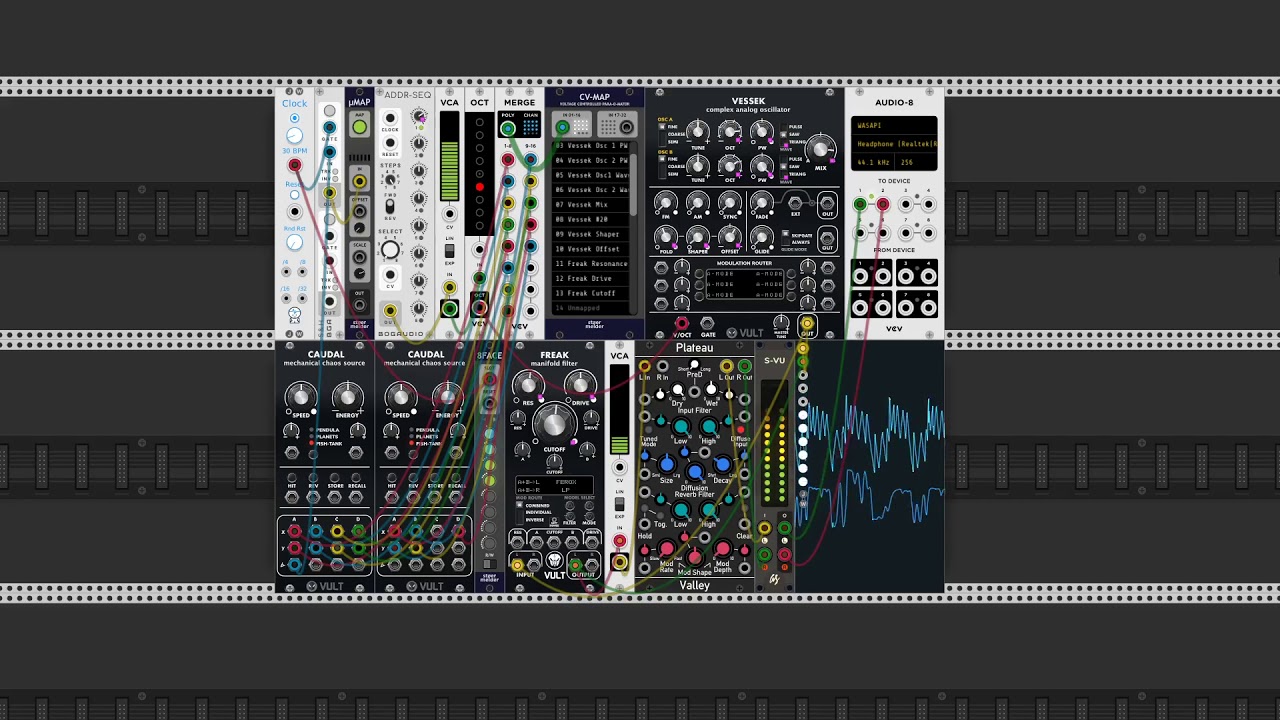Viewport: 1280px width, 720px height.
Task: Click the Plateau Size knob
Action: coord(666,464)
